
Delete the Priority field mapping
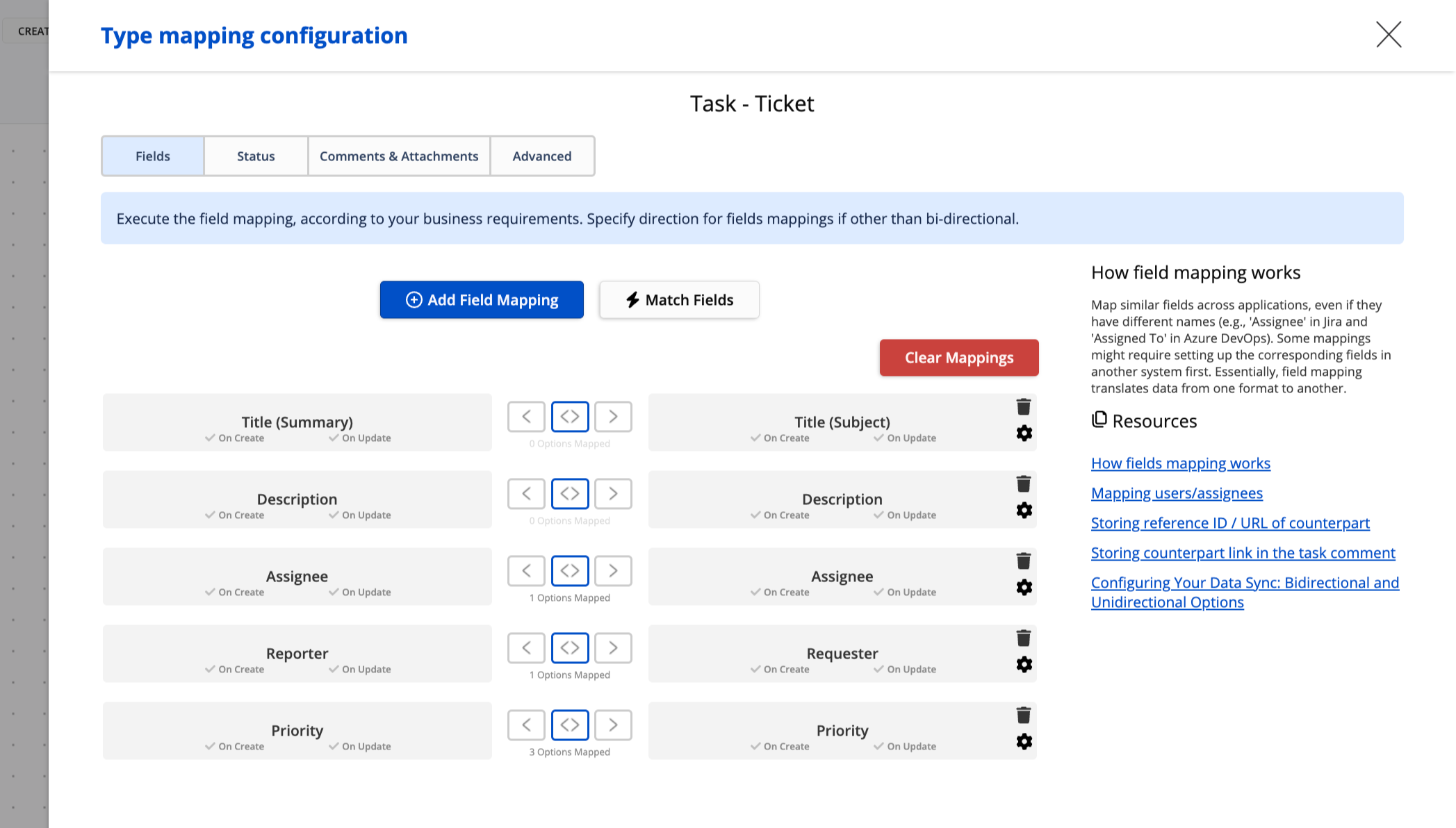click(x=1024, y=715)
